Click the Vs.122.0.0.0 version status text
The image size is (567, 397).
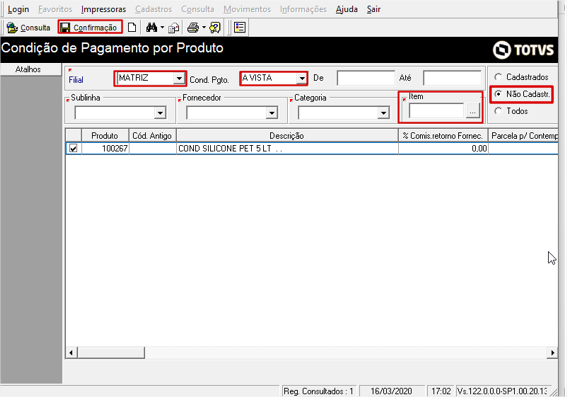(502, 391)
